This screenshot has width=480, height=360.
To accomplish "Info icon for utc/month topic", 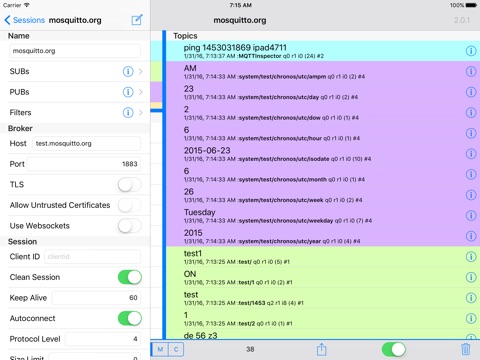I will pyautogui.click(x=471, y=174).
